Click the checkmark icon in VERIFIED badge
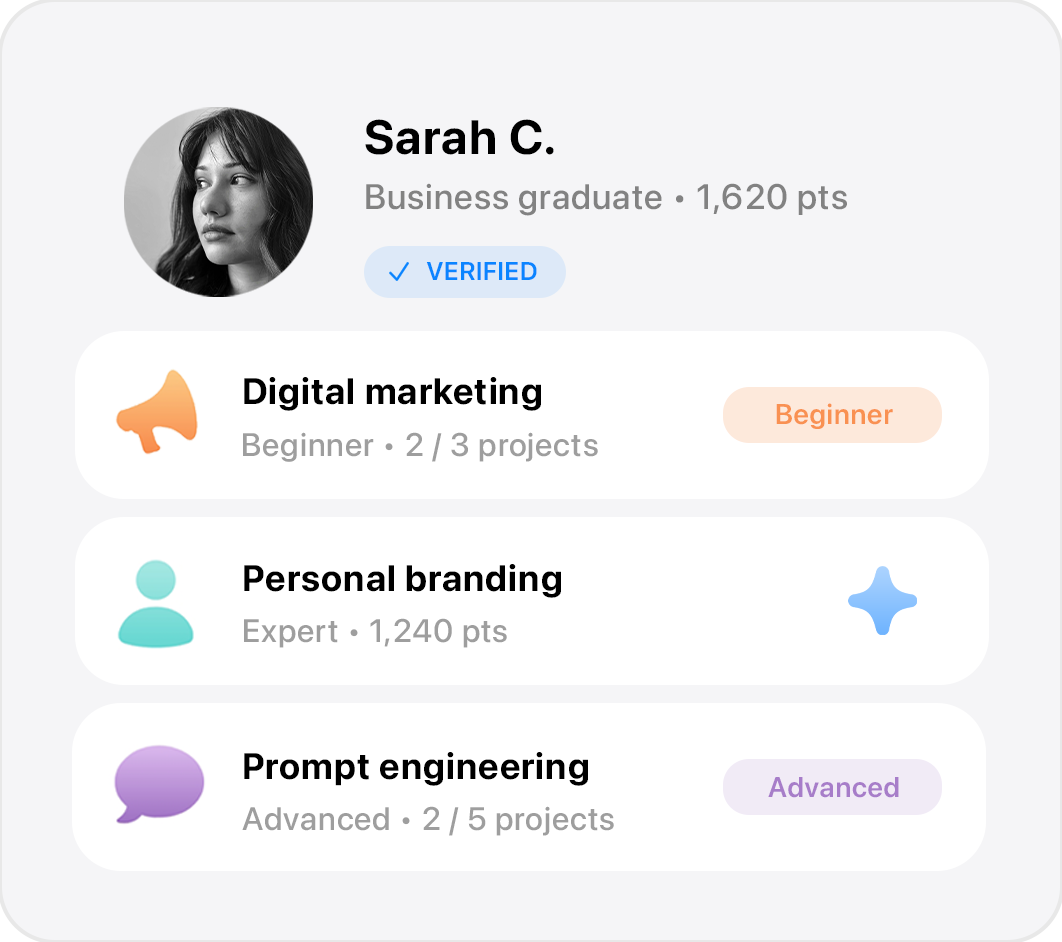This screenshot has height=942, width=1062. point(398,272)
